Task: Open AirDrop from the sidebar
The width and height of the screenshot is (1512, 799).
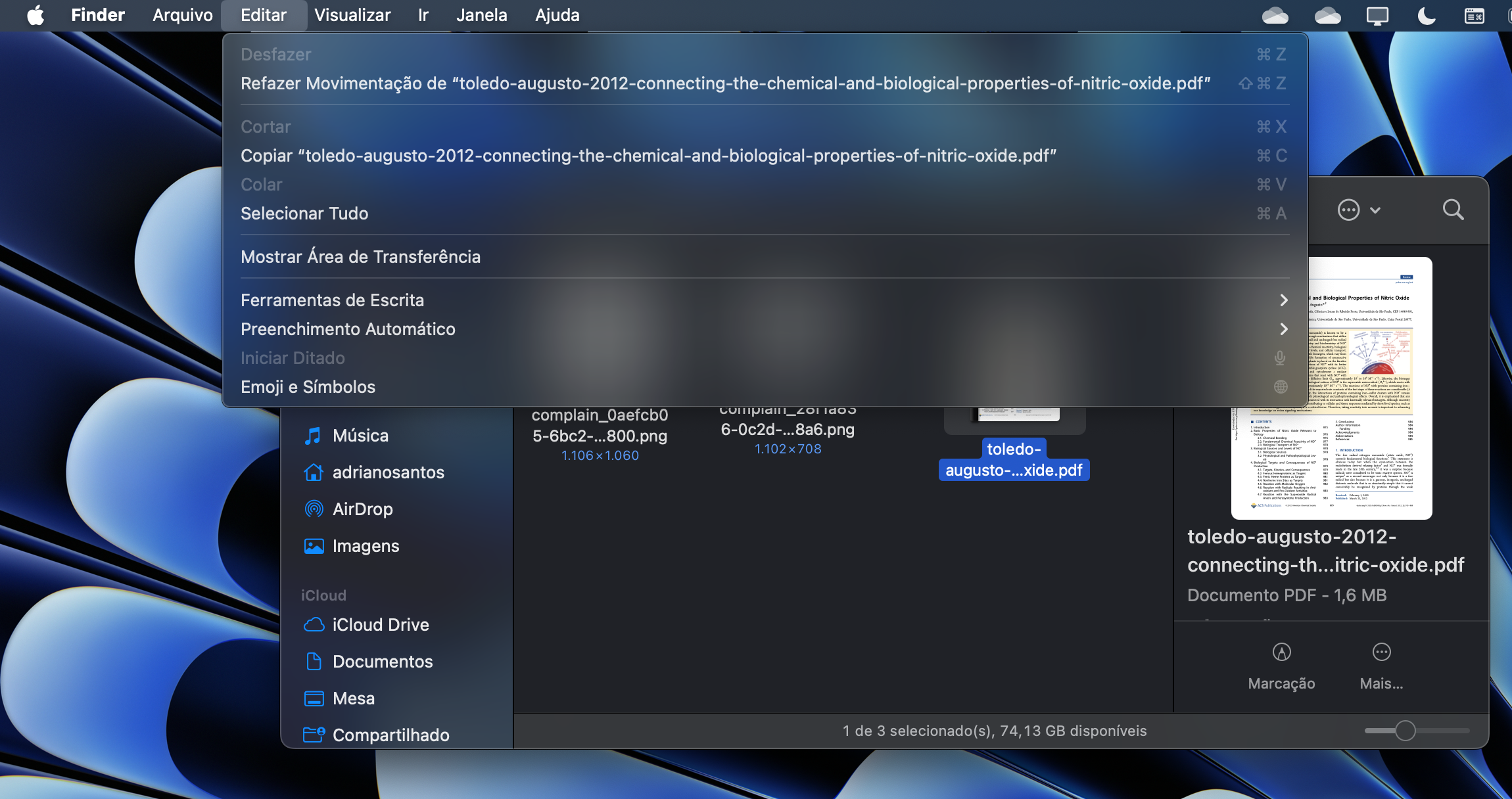Action: pos(362,509)
